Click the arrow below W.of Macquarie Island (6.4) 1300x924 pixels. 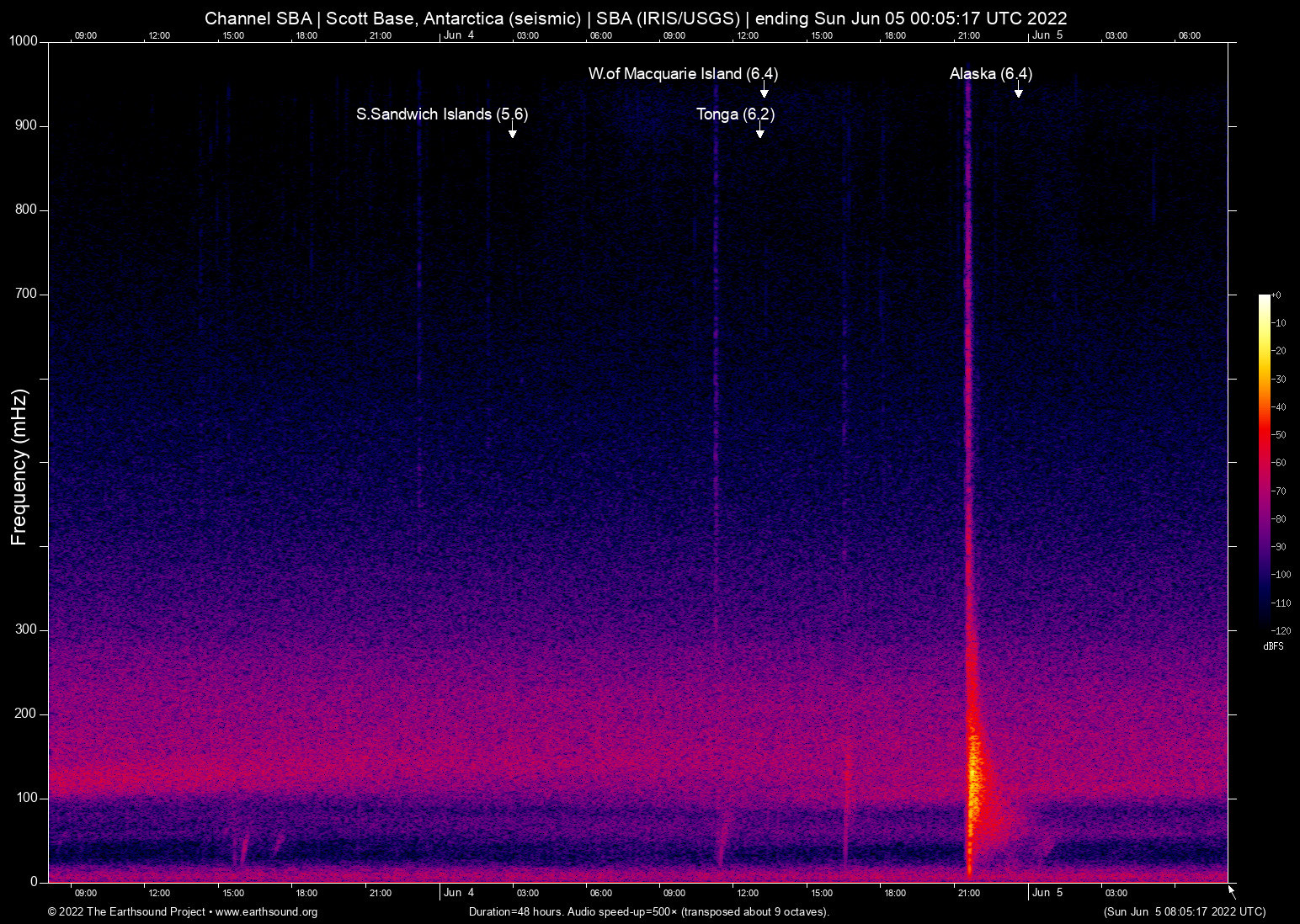pyautogui.click(x=764, y=92)
